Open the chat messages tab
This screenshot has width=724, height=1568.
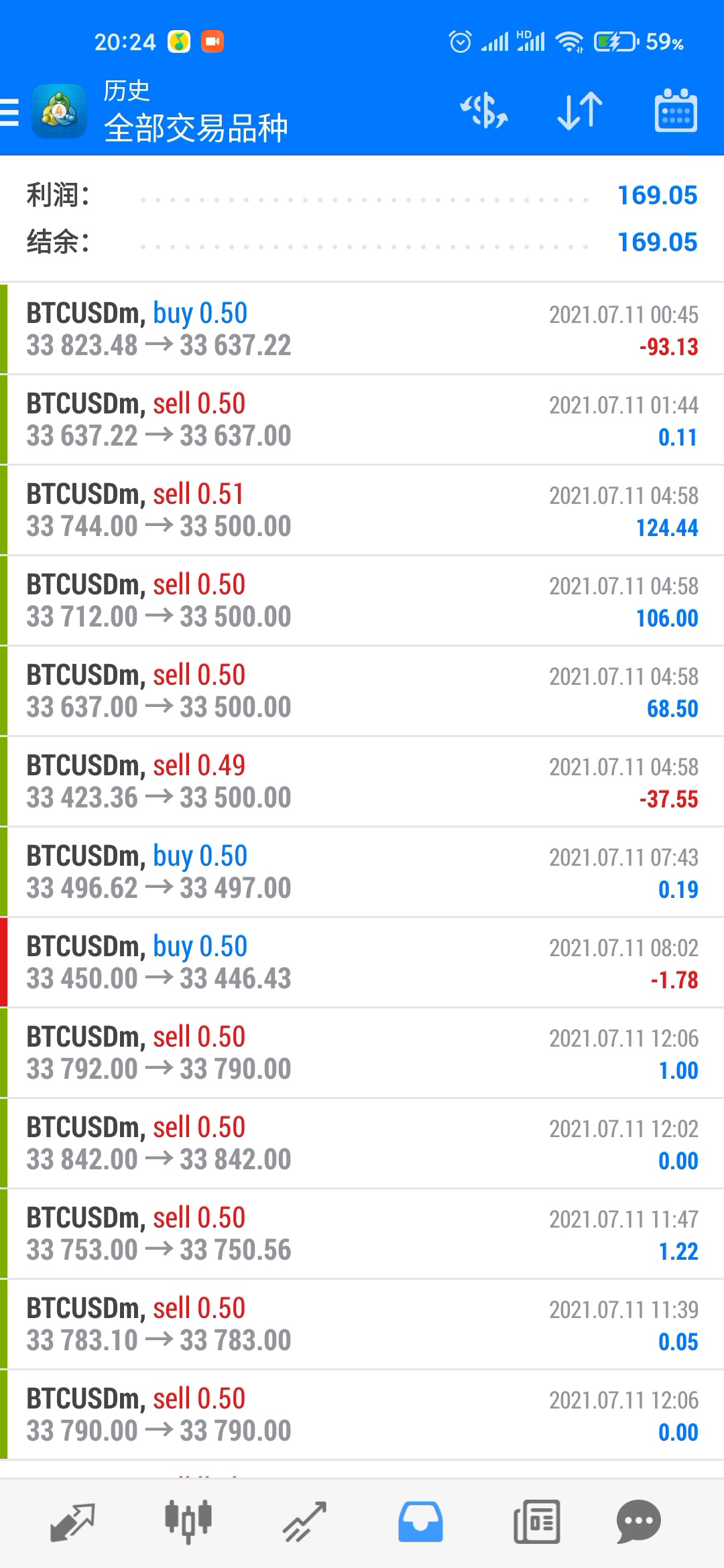(638, 1521)
